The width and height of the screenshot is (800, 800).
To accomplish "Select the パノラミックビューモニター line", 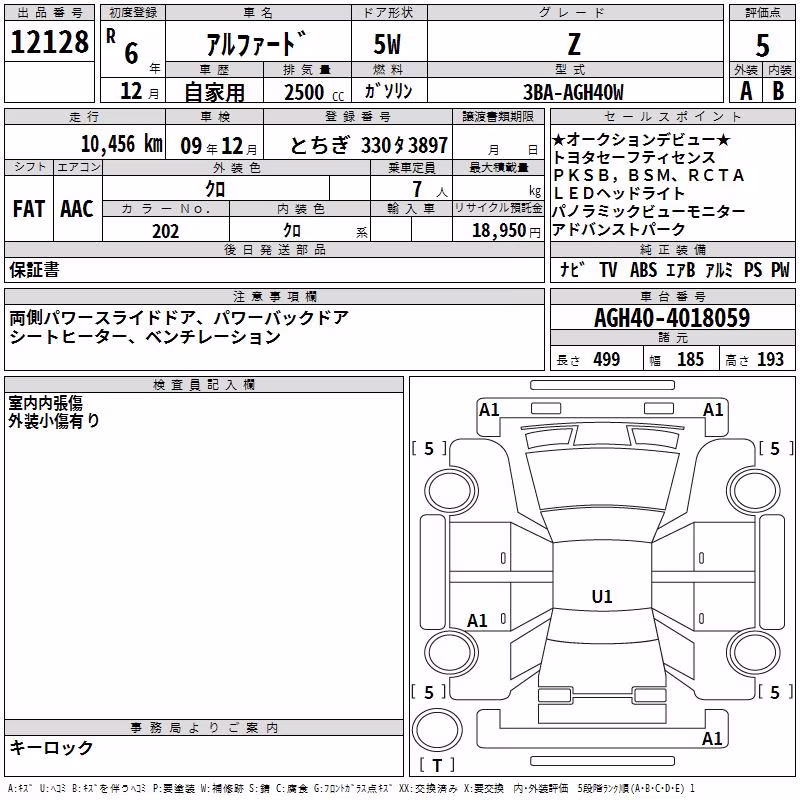I will point(649,211).
